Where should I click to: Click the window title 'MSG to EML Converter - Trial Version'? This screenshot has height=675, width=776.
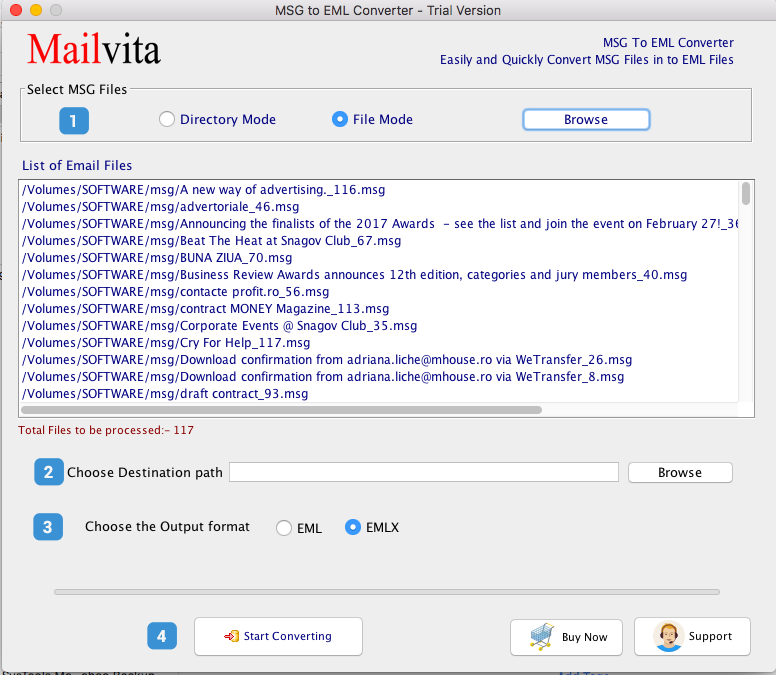[x=388, y=10]
